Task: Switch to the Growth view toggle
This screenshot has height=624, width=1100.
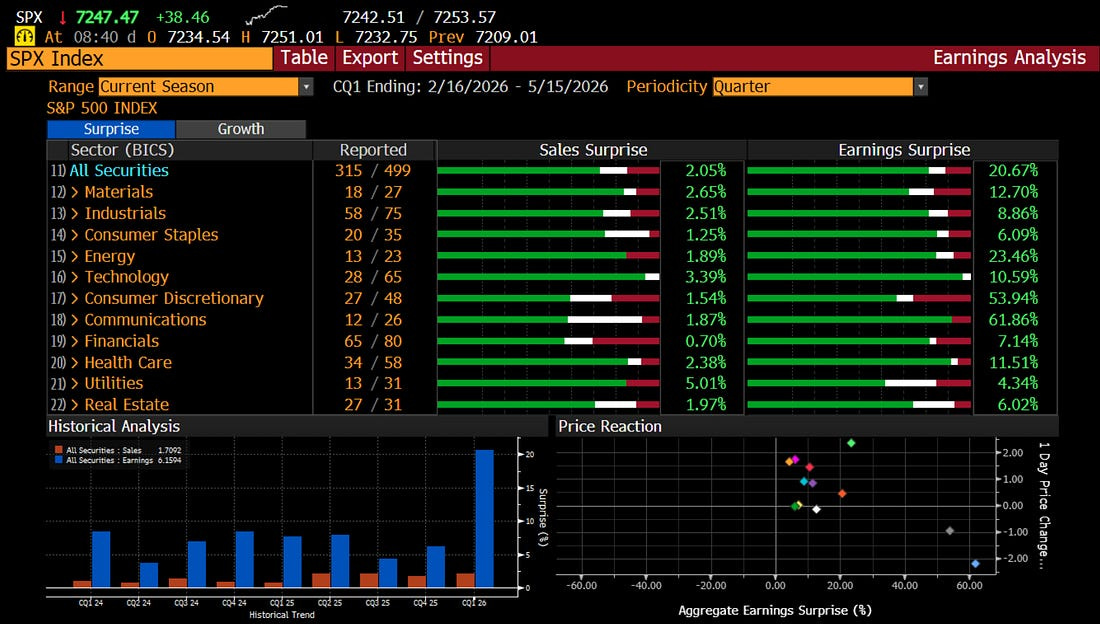Action: click(241, 129)
